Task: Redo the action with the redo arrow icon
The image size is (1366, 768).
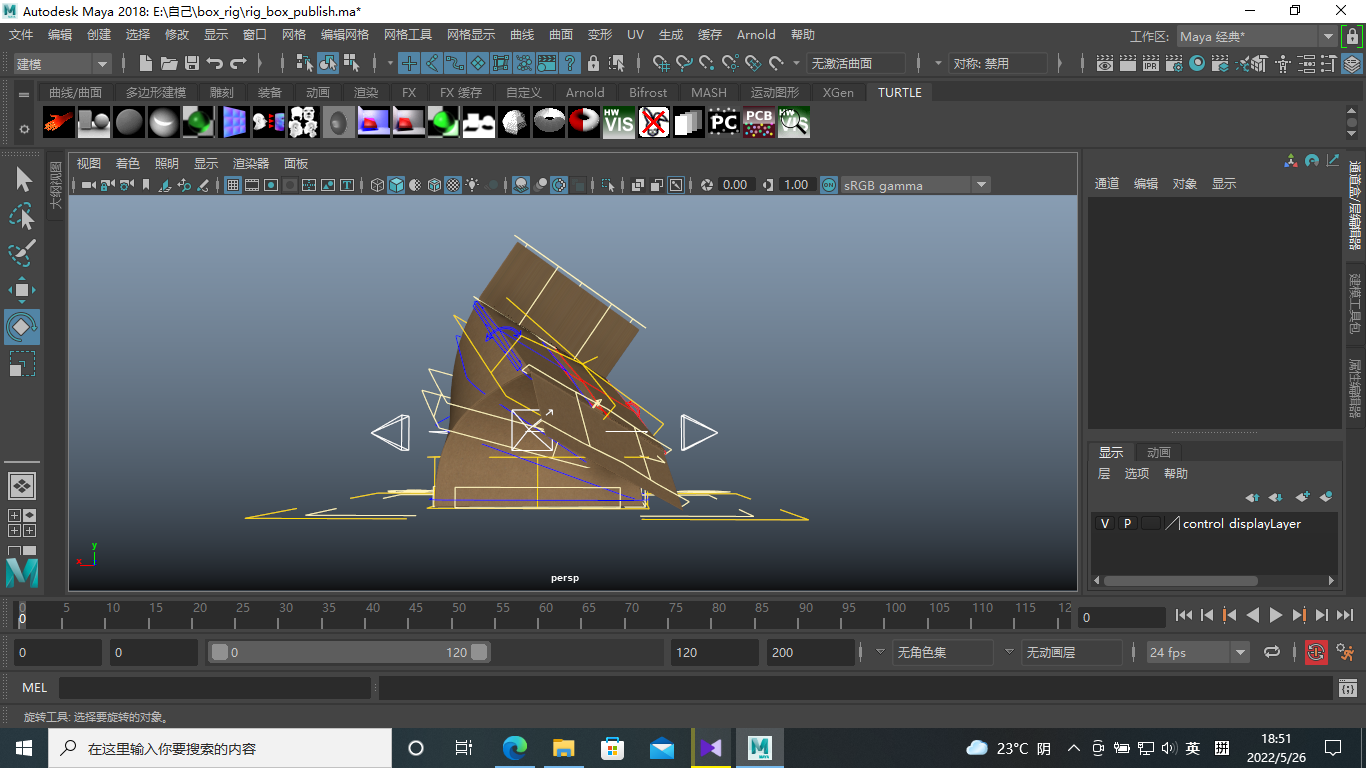Action: [238, 63]
